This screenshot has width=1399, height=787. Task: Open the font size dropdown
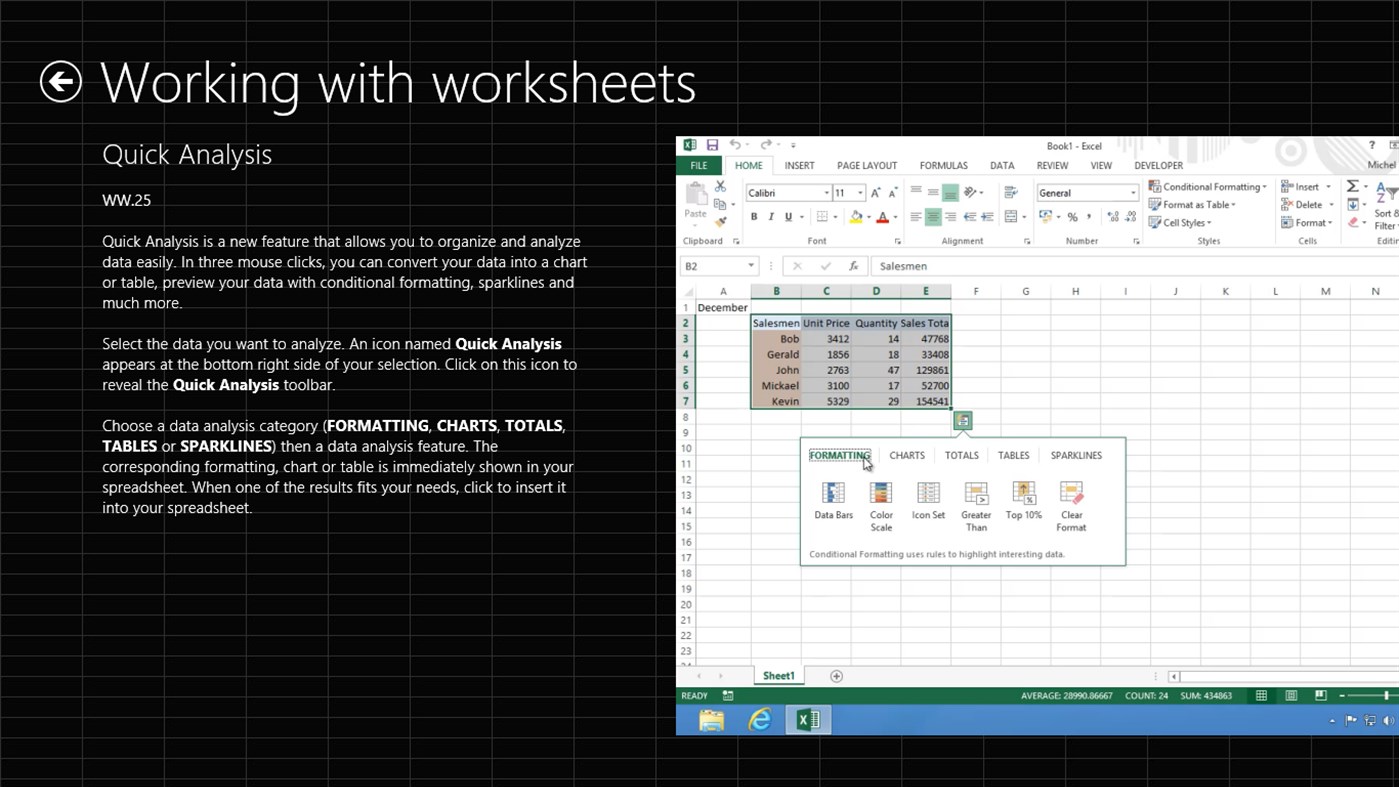[860, 192]
